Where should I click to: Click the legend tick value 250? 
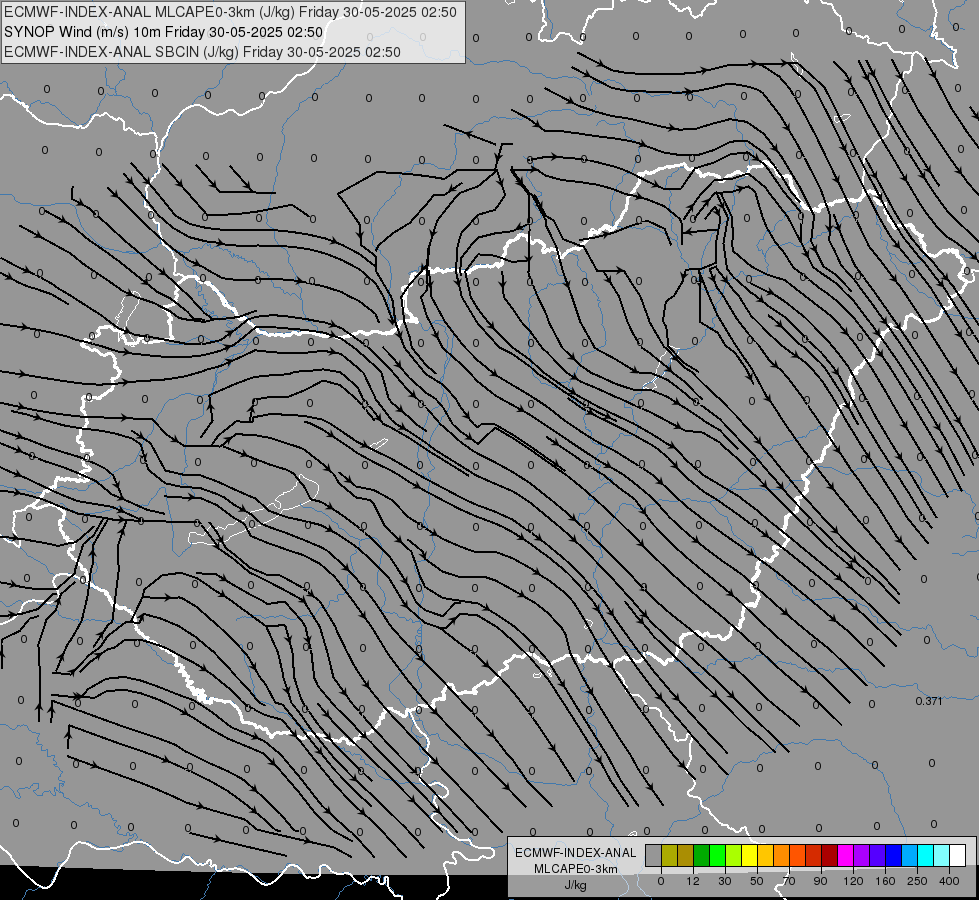(x=917, y=881)
